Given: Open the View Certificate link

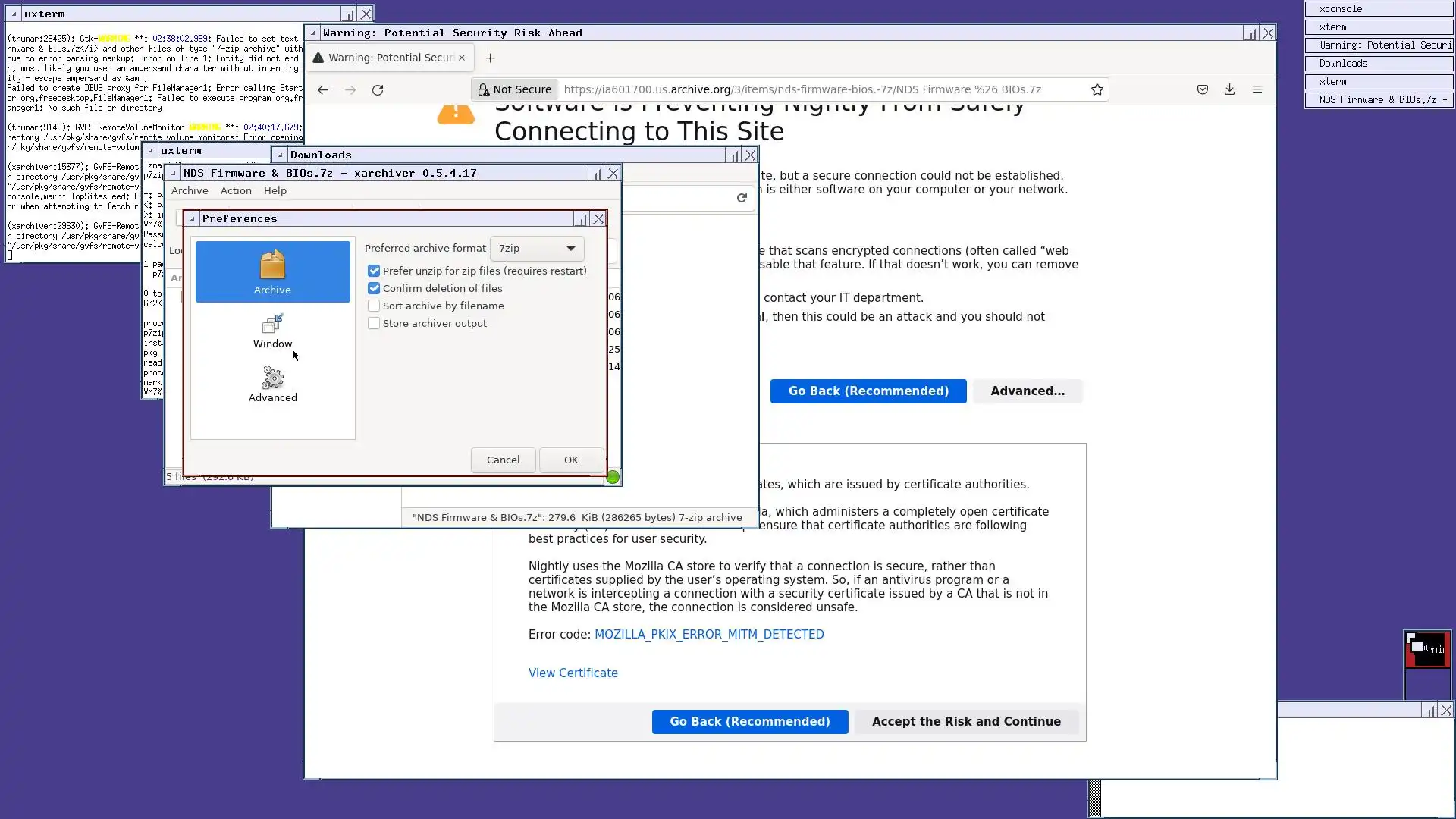Looking at the screenshot, I should 573,673.
